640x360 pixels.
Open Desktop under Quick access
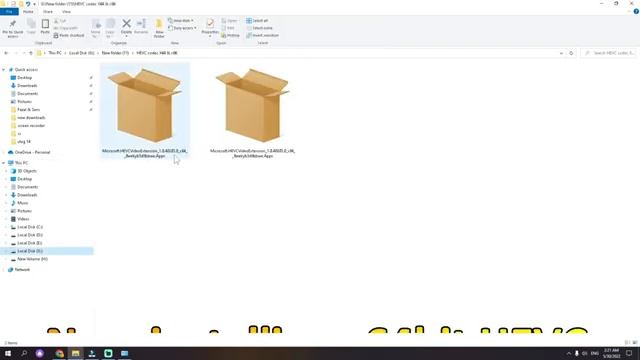[24, 78]
